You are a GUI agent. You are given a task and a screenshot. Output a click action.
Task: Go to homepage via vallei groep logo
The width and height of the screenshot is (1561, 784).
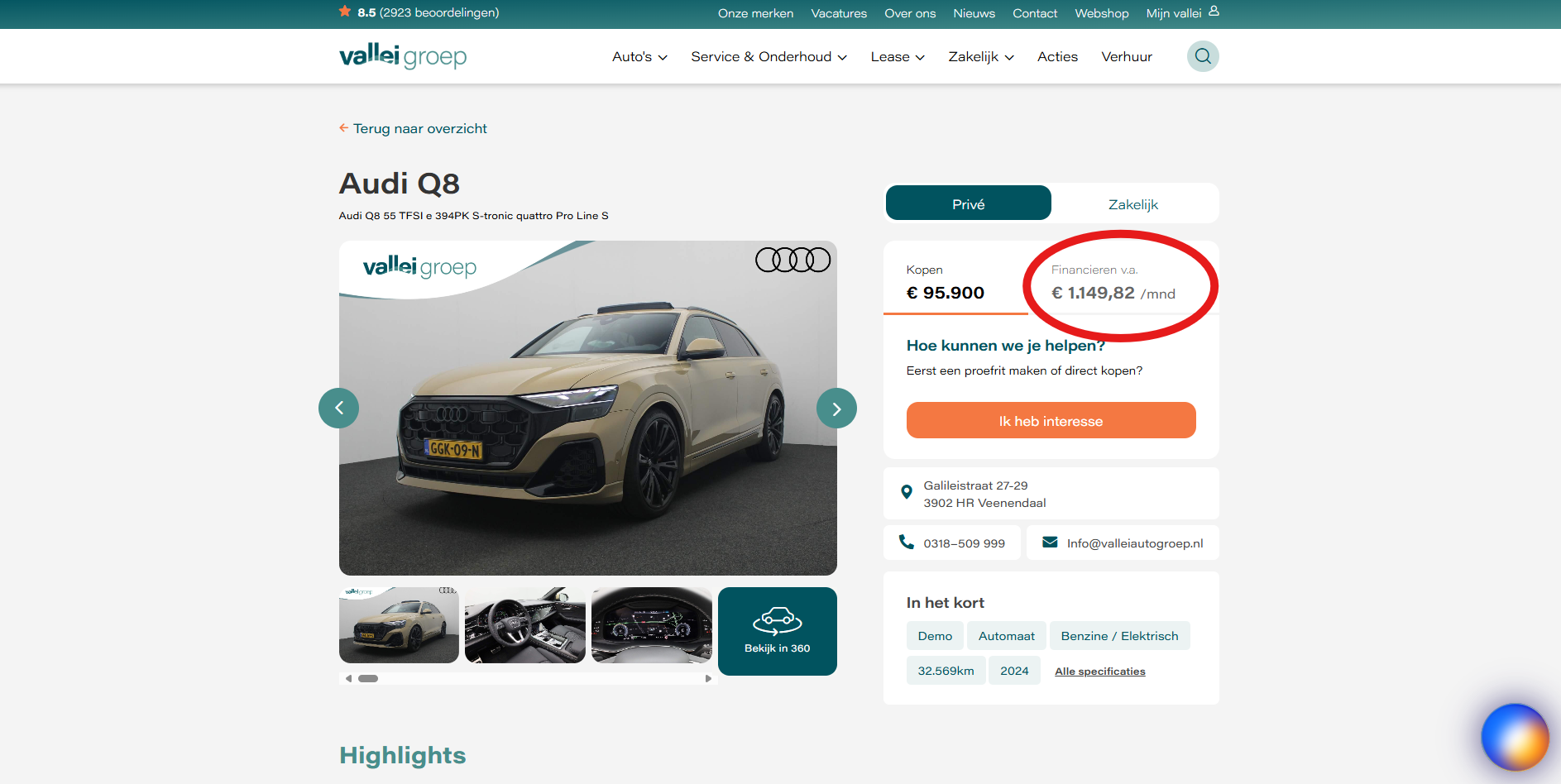[403, 56]
